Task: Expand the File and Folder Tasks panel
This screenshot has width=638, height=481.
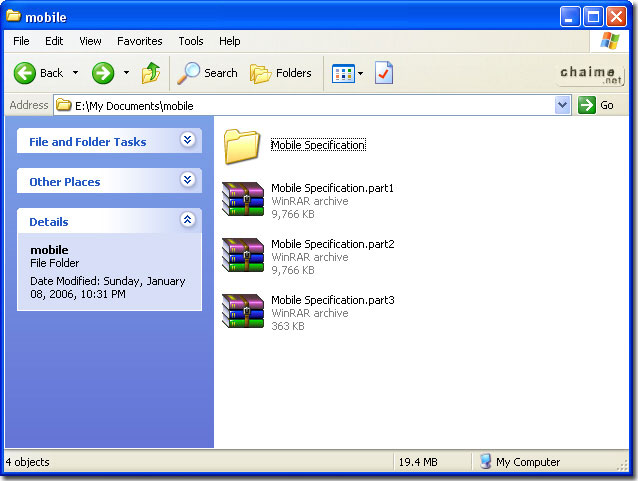Action: 187,141
